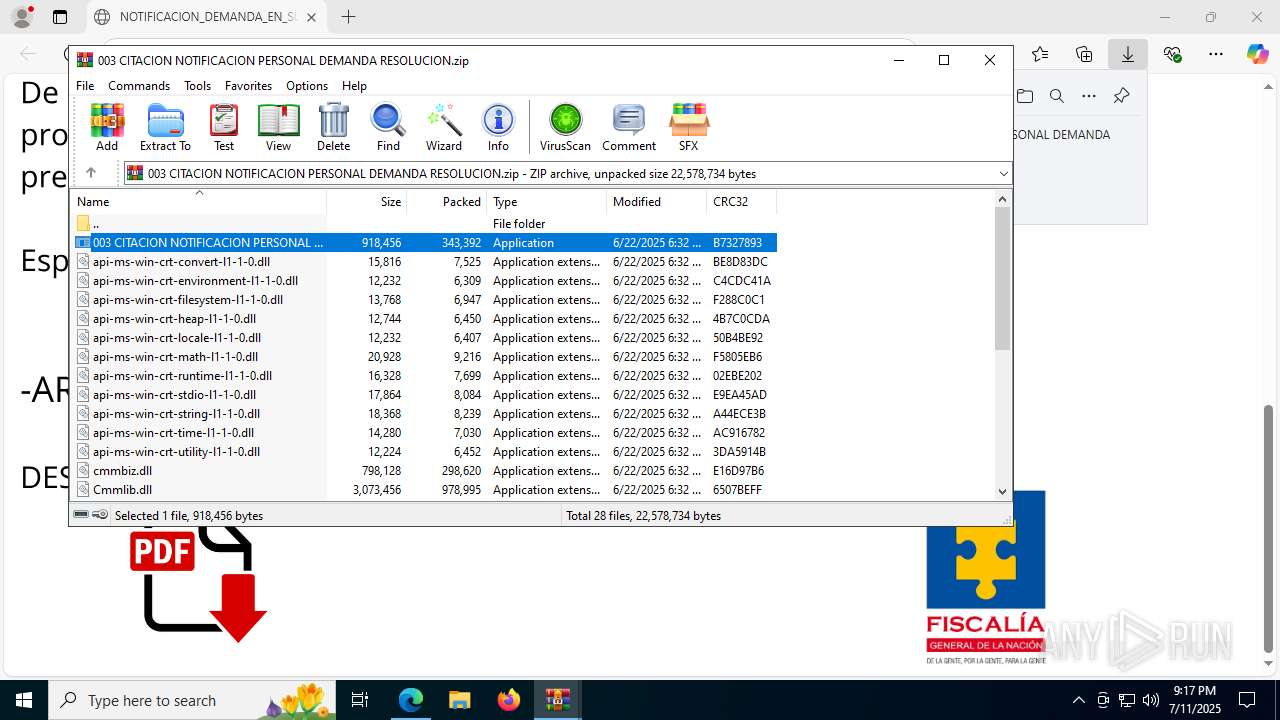Screen dimensions: 1280x720
Task: Add an archive Comment
Action: click(x=629, y=127)
